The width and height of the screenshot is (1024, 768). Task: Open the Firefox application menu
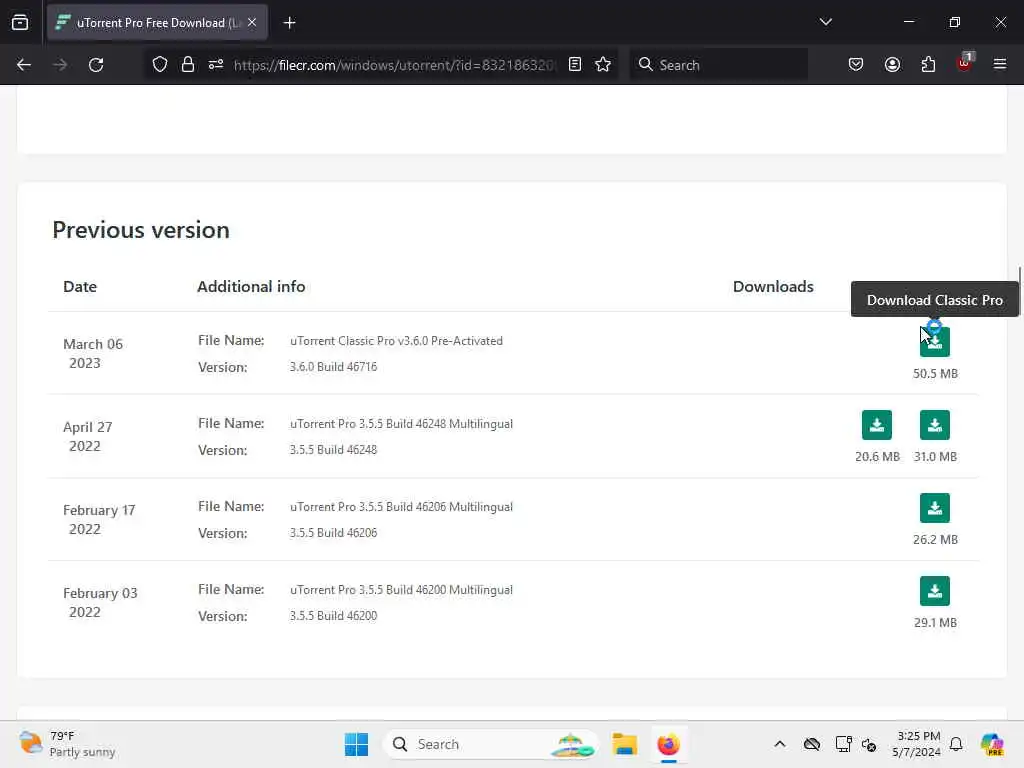click(x=1000, y=64)
